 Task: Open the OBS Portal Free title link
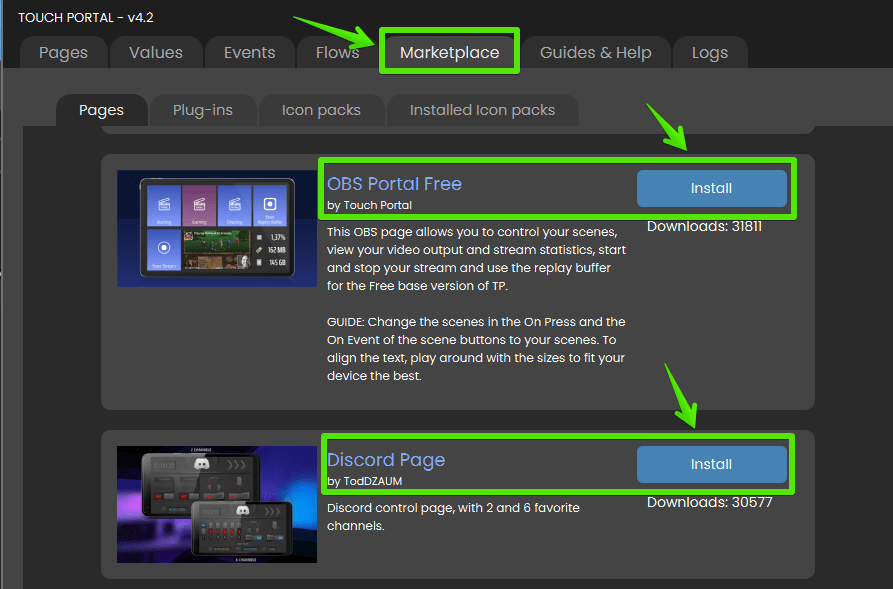pos(394,184)
